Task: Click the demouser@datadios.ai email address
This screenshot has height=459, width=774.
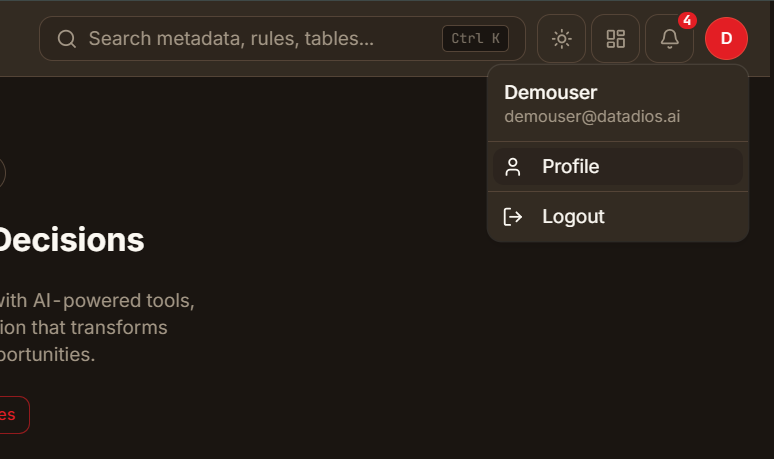Action: (x=592, y=116)
